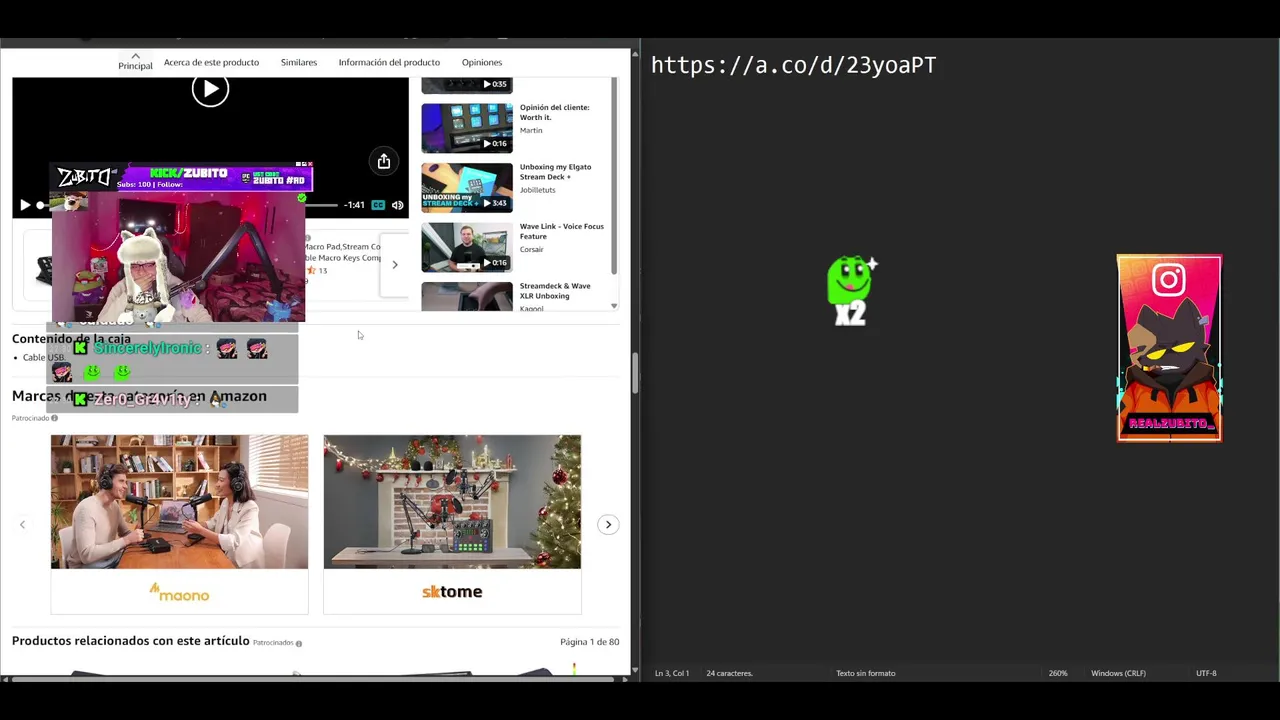Click Texto sin formato in Notepad status bar

[866, 673]
